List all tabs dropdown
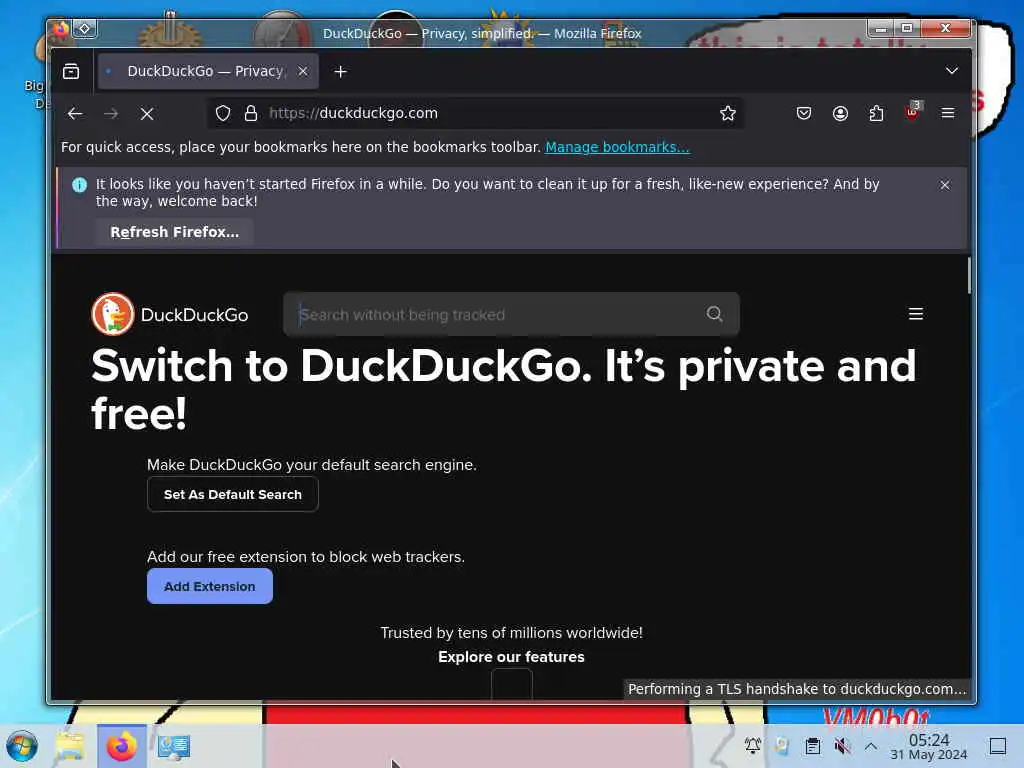This screenshot has width=1024, height=768. pyautogui.click(x=952, y=71)
